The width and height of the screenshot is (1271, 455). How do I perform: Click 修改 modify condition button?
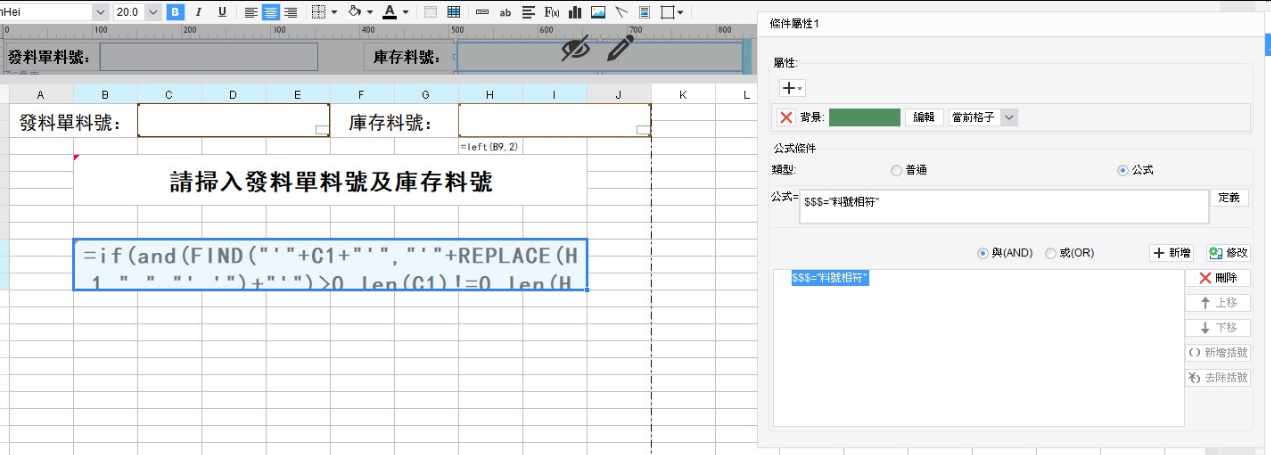click(x=1227, y=253)
